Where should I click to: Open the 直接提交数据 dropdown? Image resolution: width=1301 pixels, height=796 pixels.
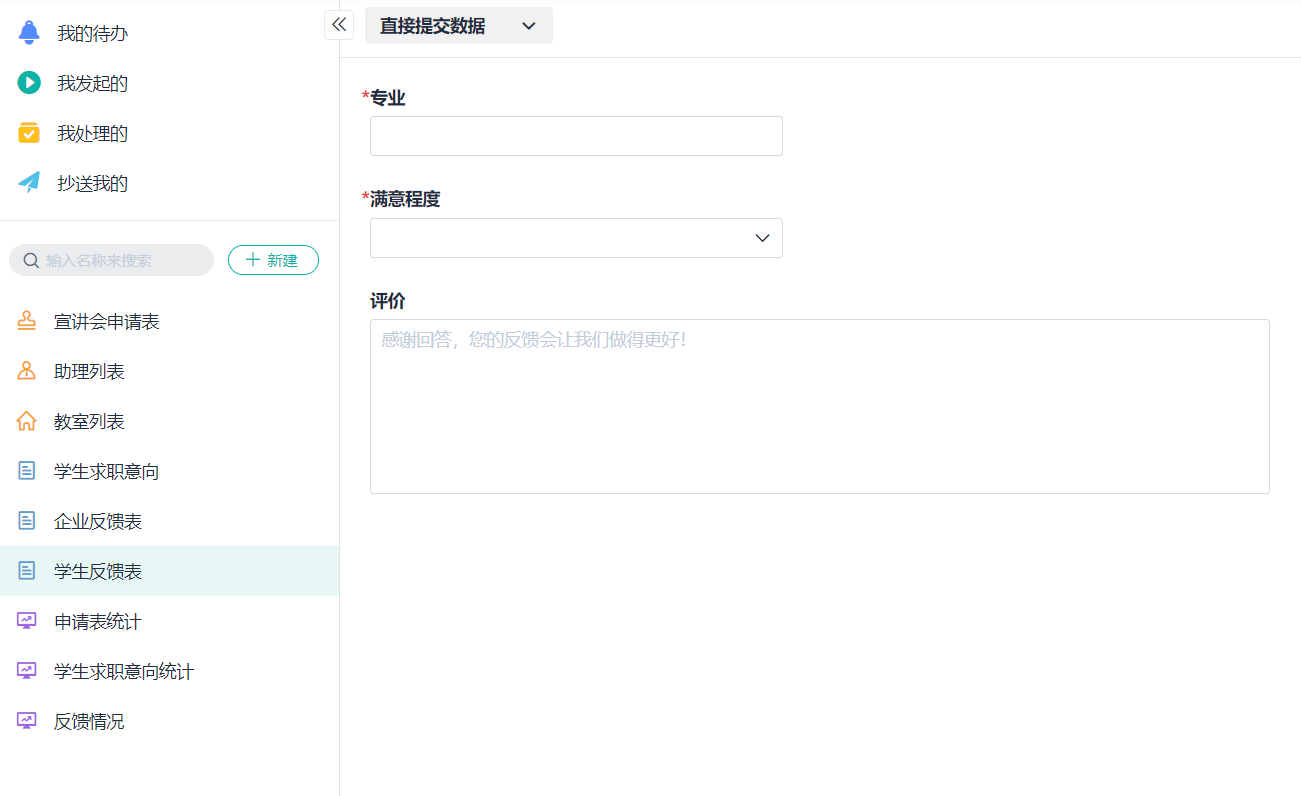(458, 26)
